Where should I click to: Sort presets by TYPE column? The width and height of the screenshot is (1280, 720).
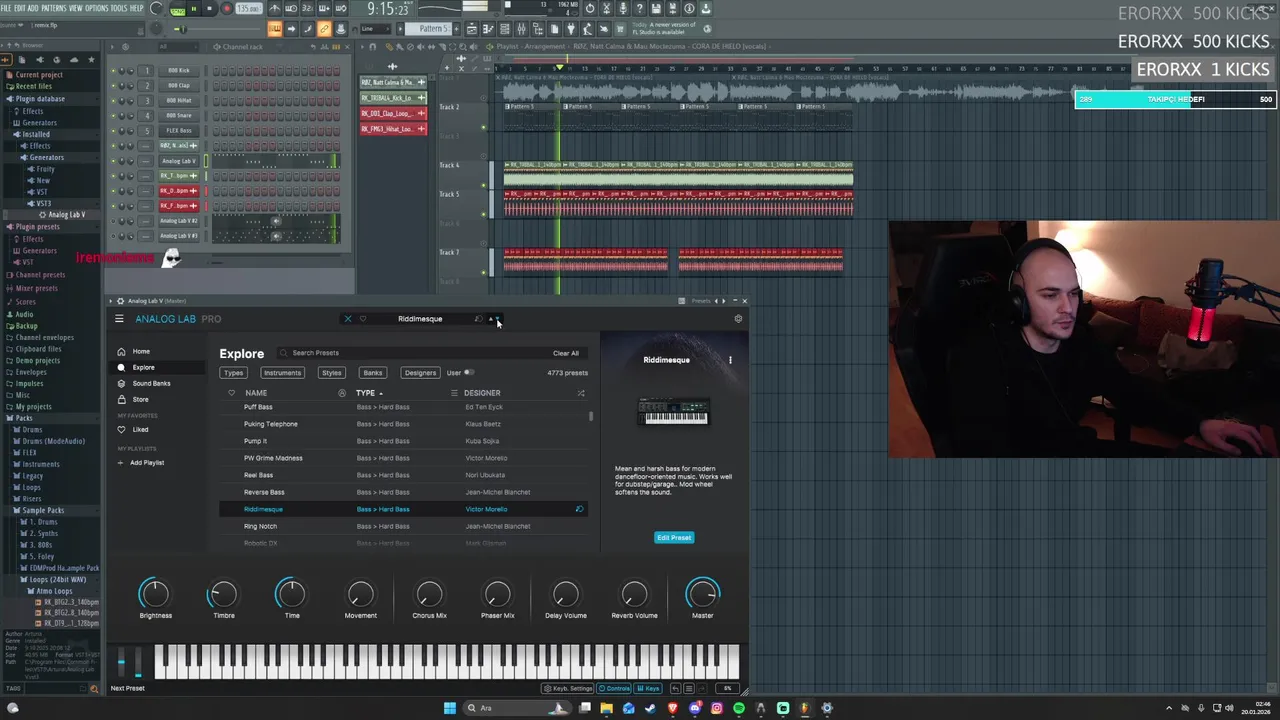pos(369,393)
